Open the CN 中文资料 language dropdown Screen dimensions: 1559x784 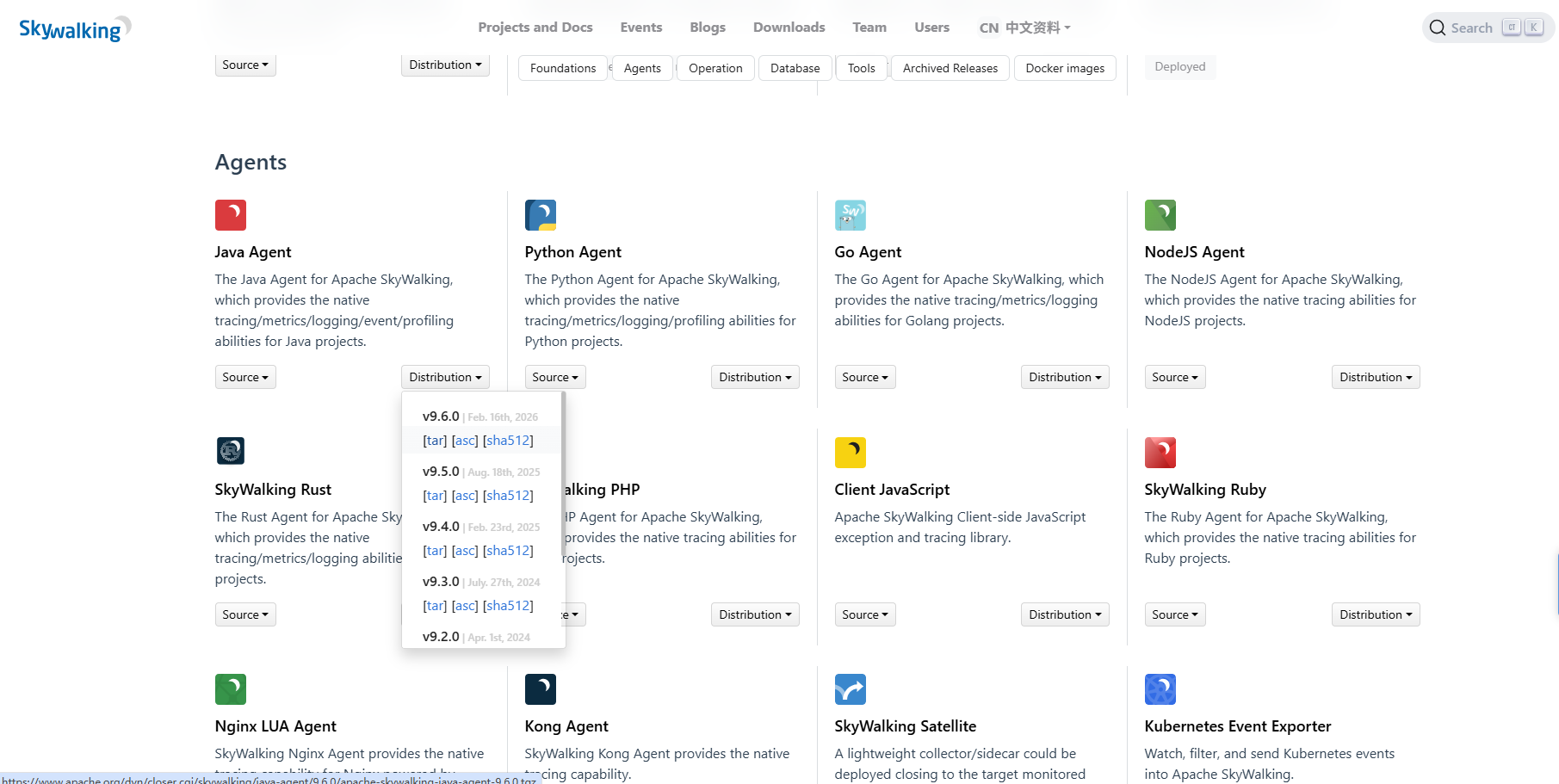pyautogui.click(x=1024, y=28)
